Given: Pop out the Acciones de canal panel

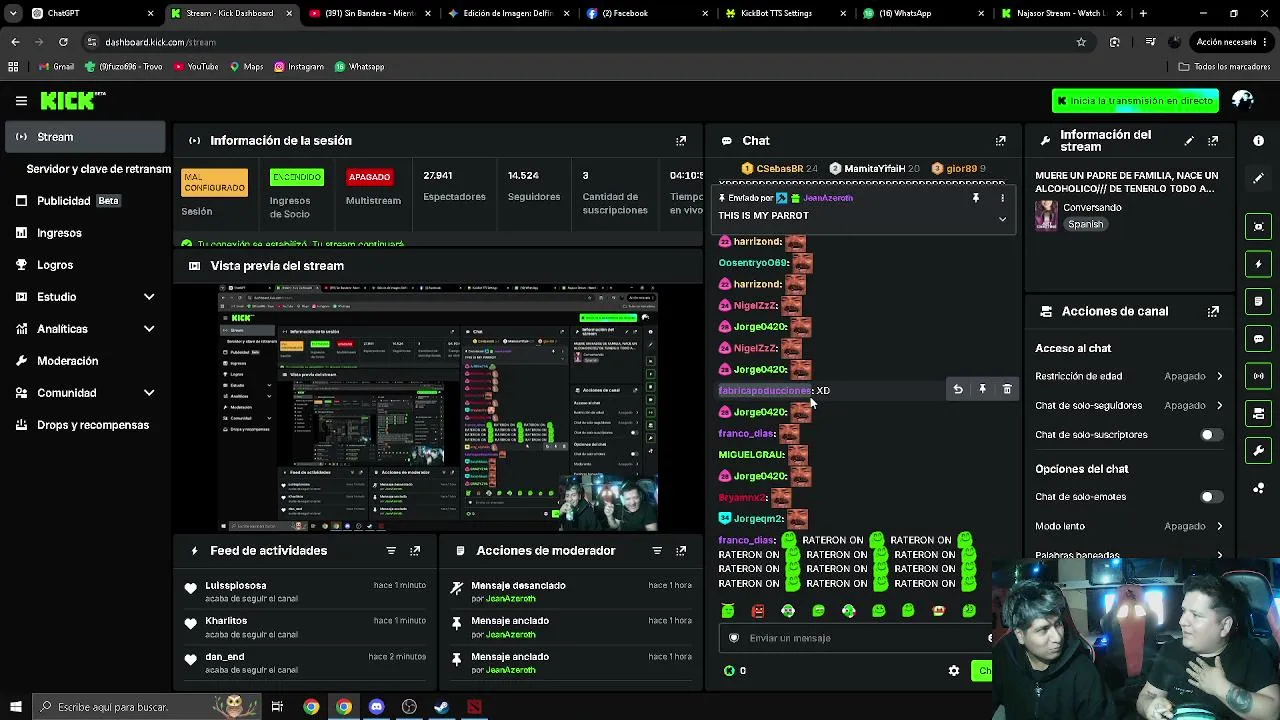Looking at the screenshot, I should tap(1213, 311).
